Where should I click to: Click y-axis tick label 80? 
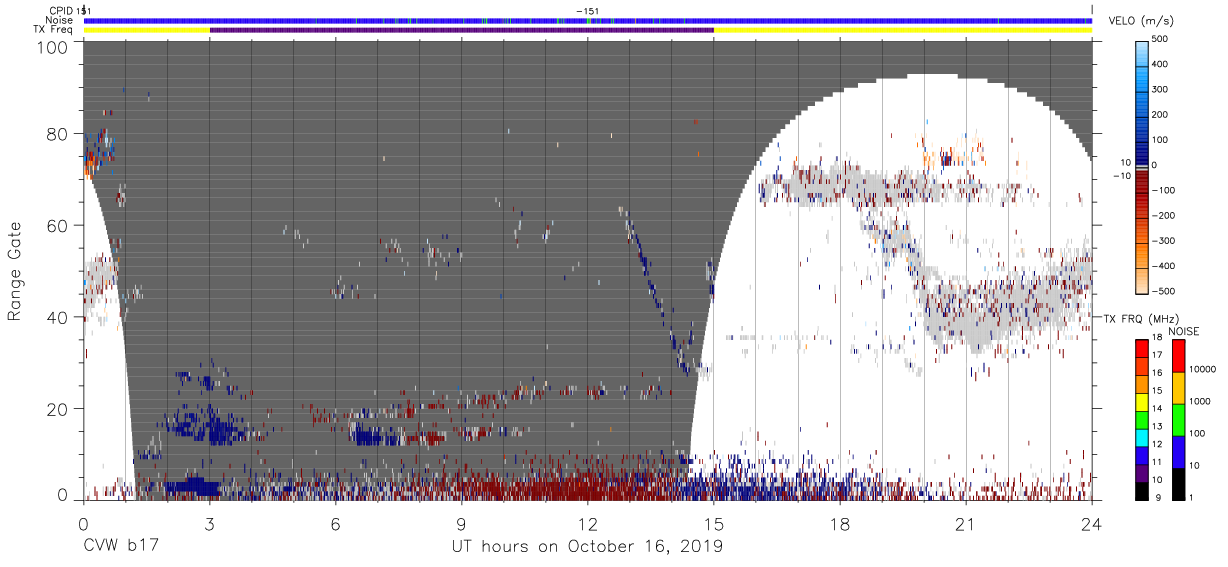[x=57, y=134]
